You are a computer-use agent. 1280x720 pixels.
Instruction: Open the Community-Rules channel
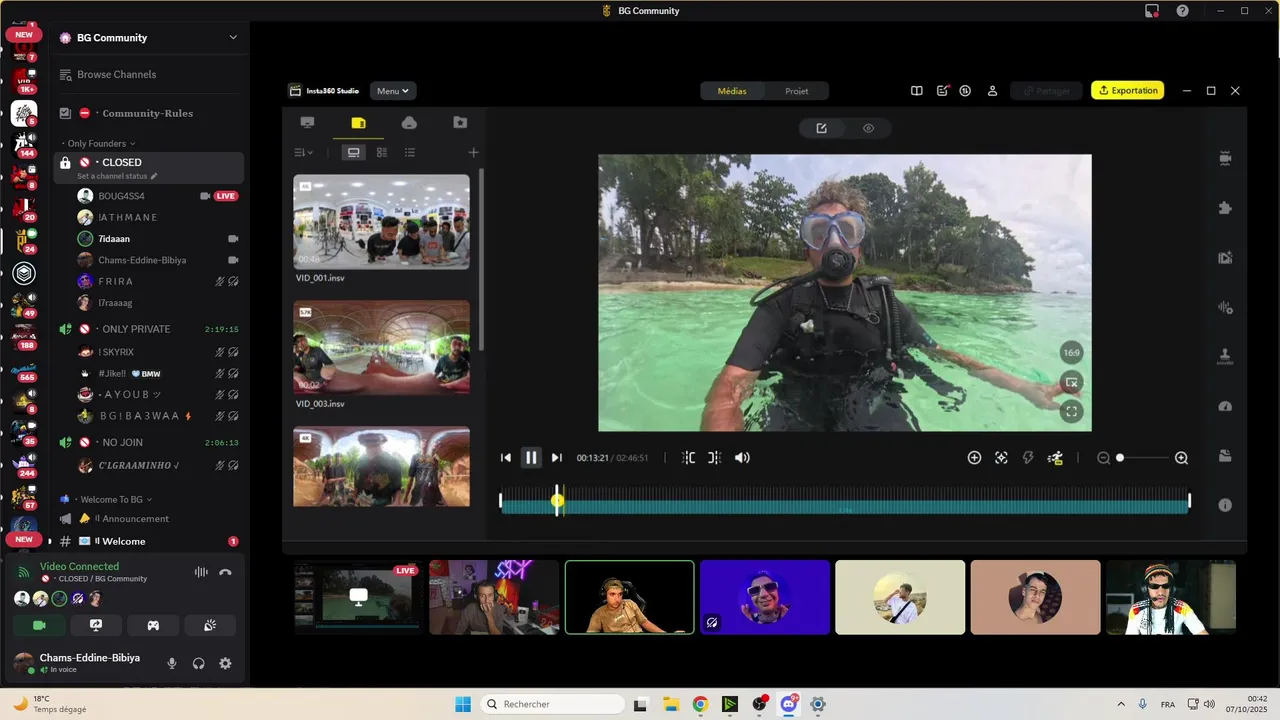tap(148, 113)
